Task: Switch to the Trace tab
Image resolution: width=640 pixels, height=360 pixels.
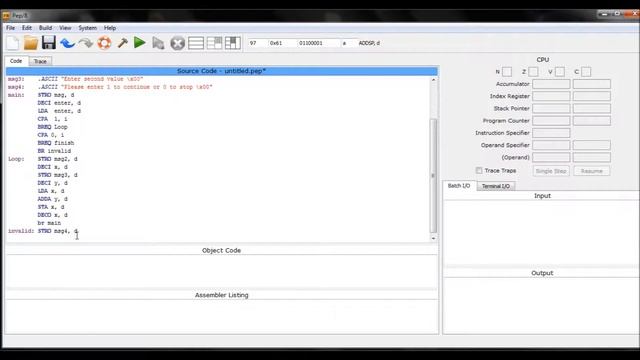Action: [x=40, y=61]
